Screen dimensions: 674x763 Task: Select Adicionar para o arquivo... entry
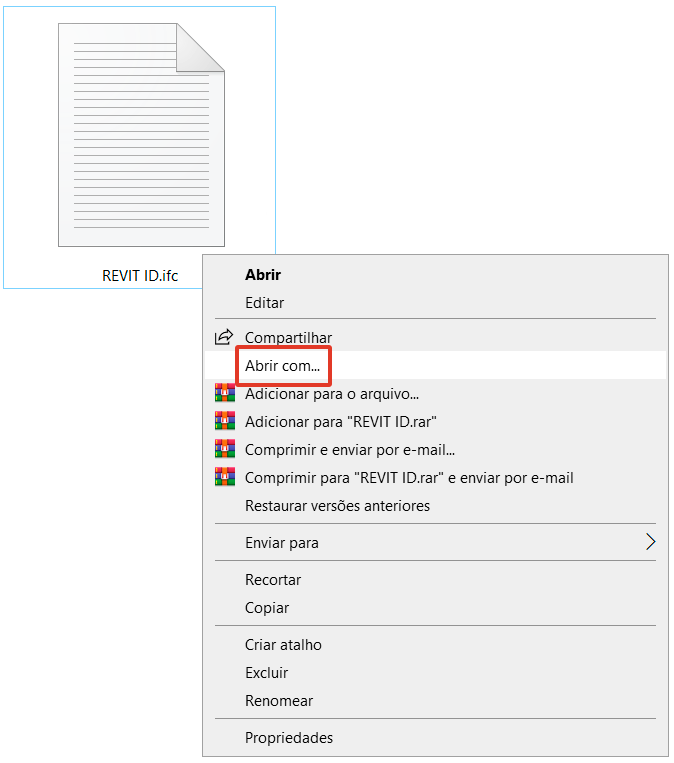(x=332, y=394)
